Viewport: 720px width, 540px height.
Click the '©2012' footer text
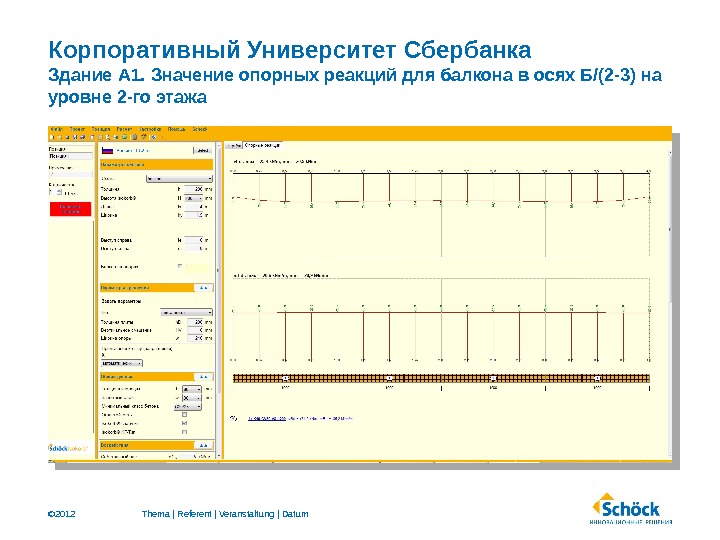click(62, 514)
